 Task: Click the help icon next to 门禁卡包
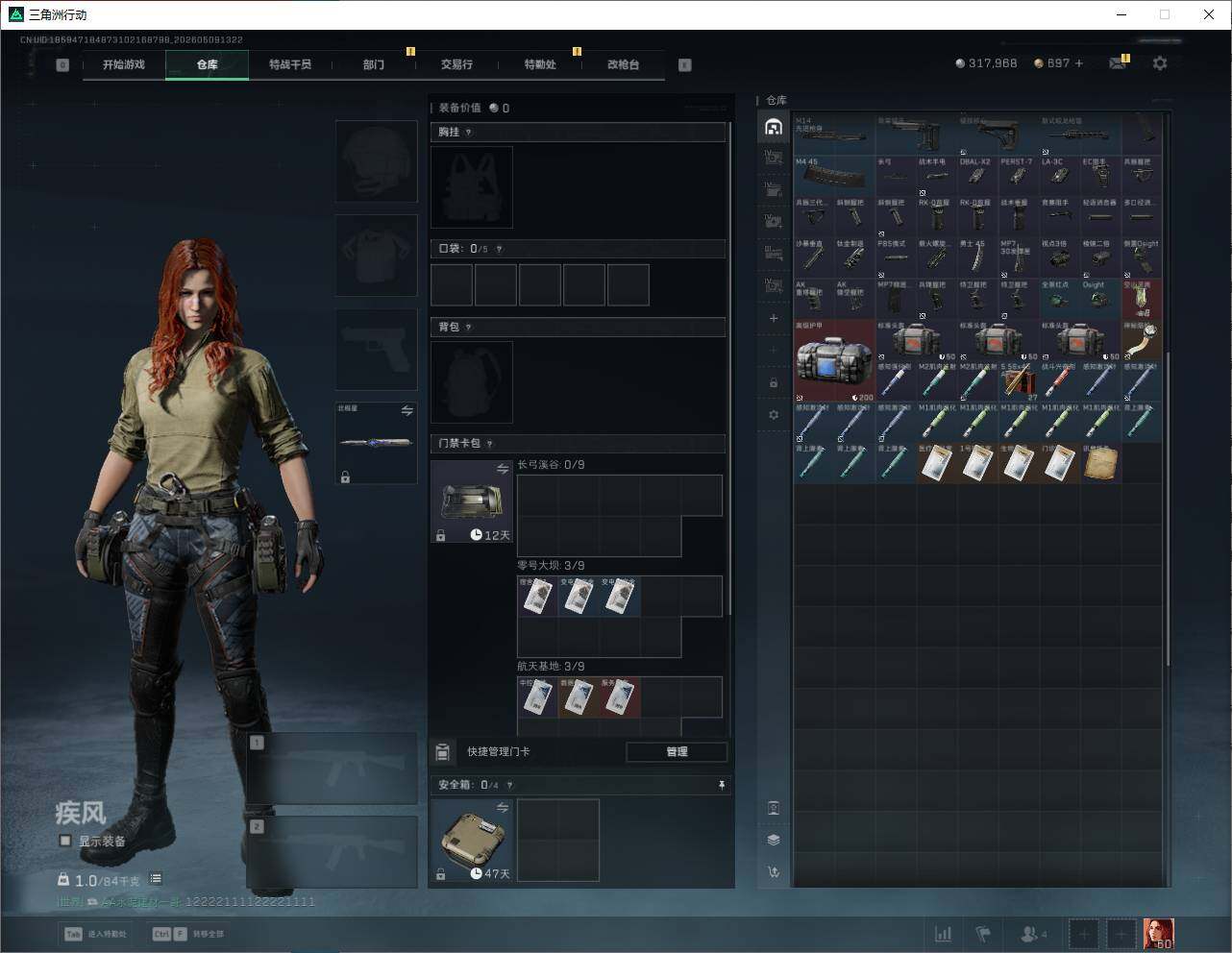pyautogui.click(x=490, y=444)
